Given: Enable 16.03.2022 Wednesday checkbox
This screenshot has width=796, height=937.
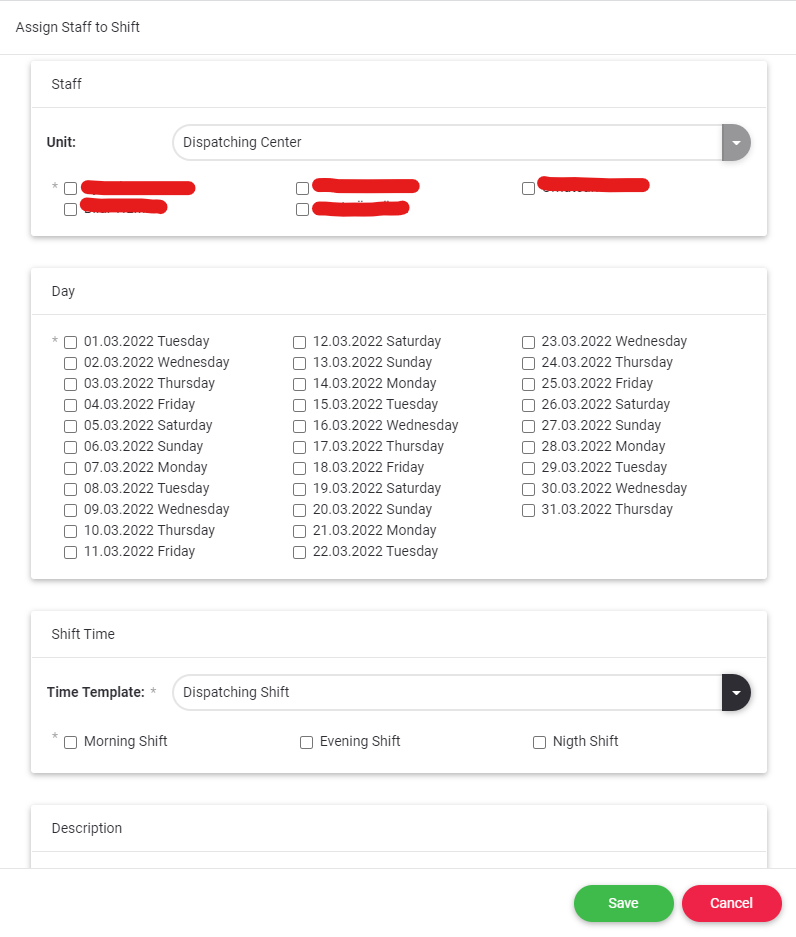Looking at the screenshot, I should pos(299,426).
